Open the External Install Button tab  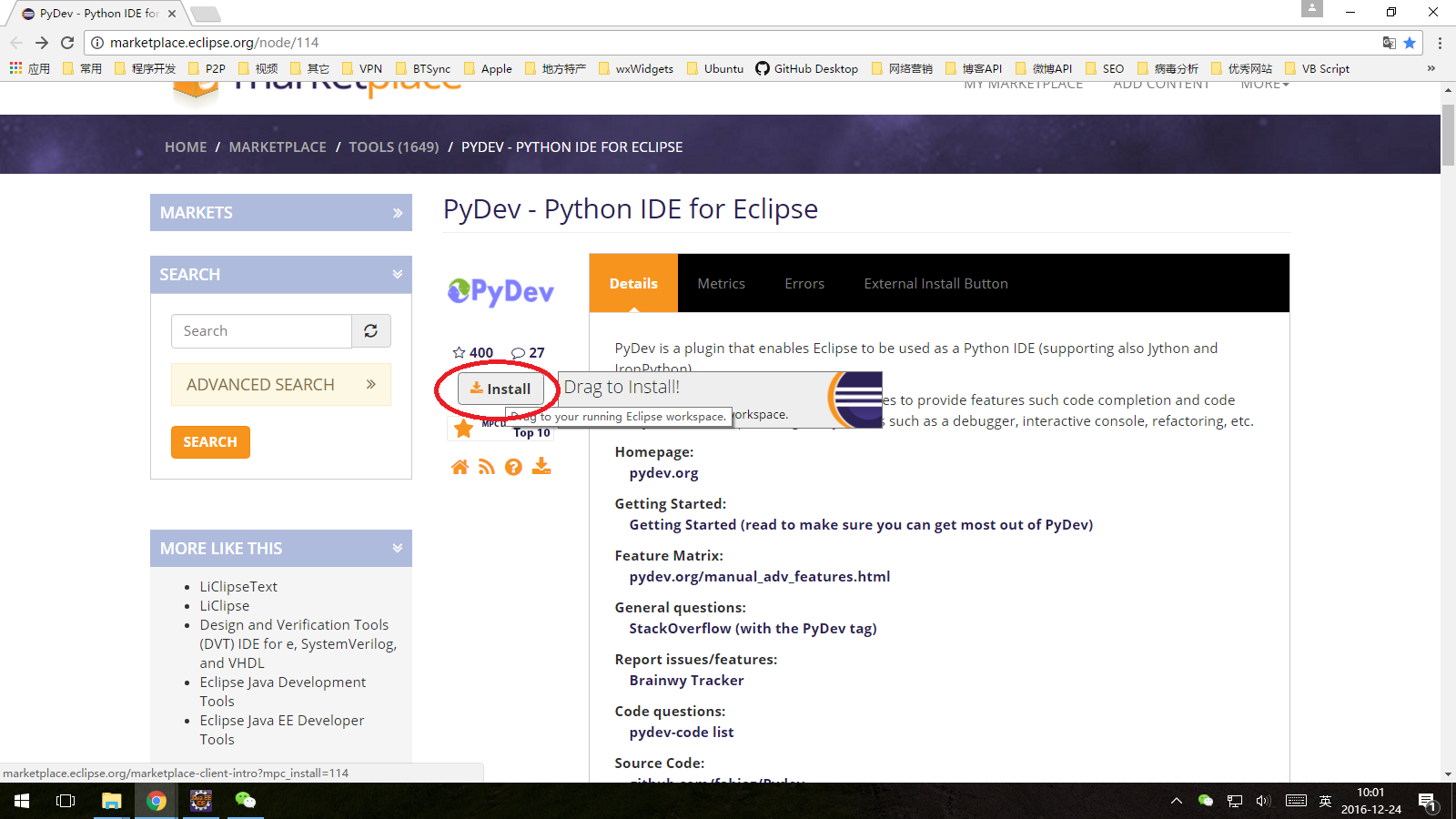click(936, 284)
